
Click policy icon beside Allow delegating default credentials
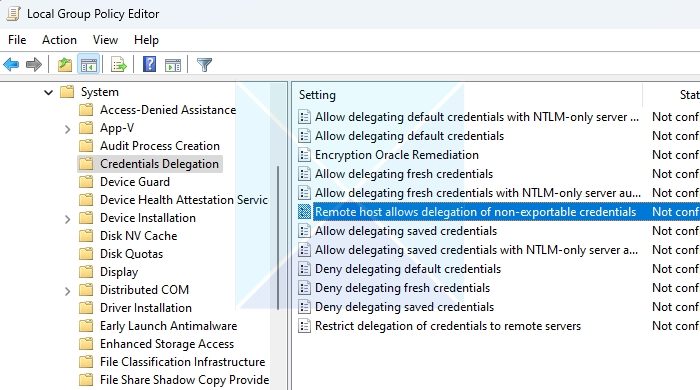tap(304, 136)
